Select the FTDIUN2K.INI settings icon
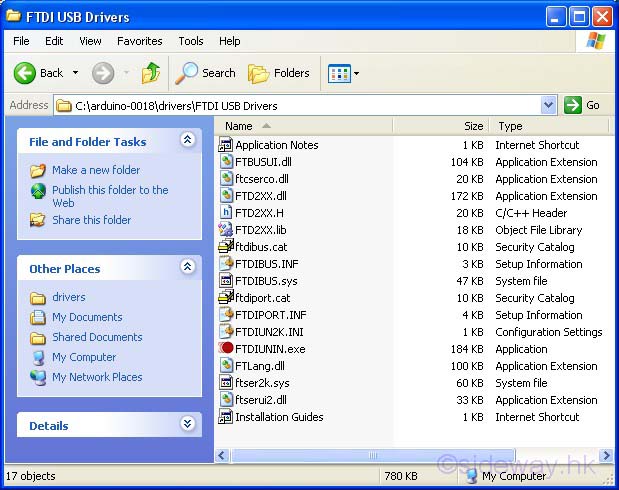 226,332
